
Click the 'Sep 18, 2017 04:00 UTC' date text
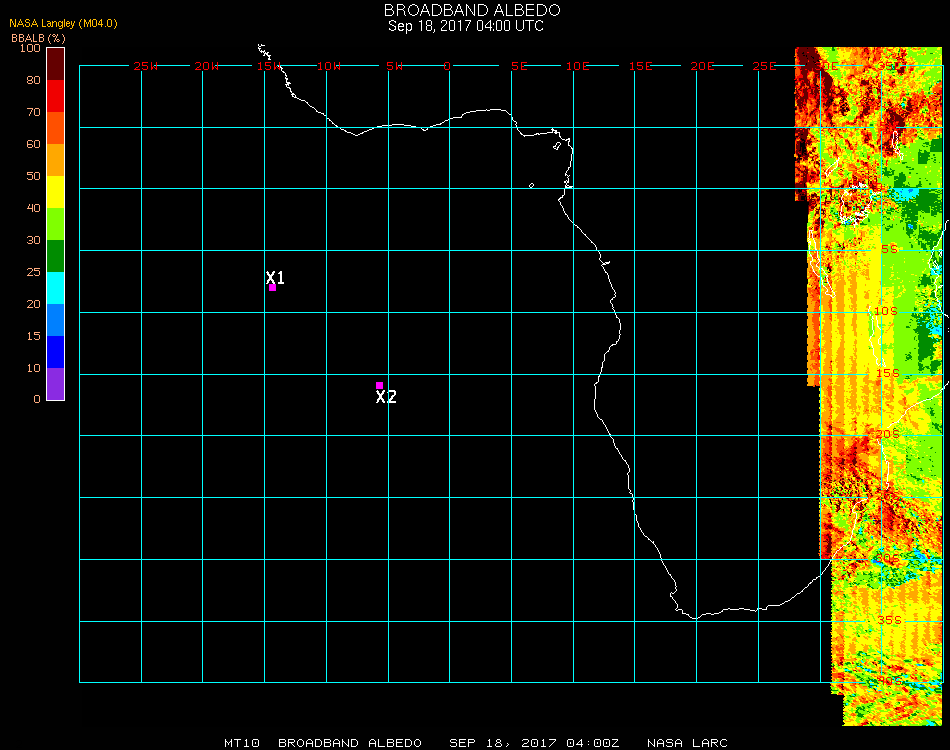(466, 26)
